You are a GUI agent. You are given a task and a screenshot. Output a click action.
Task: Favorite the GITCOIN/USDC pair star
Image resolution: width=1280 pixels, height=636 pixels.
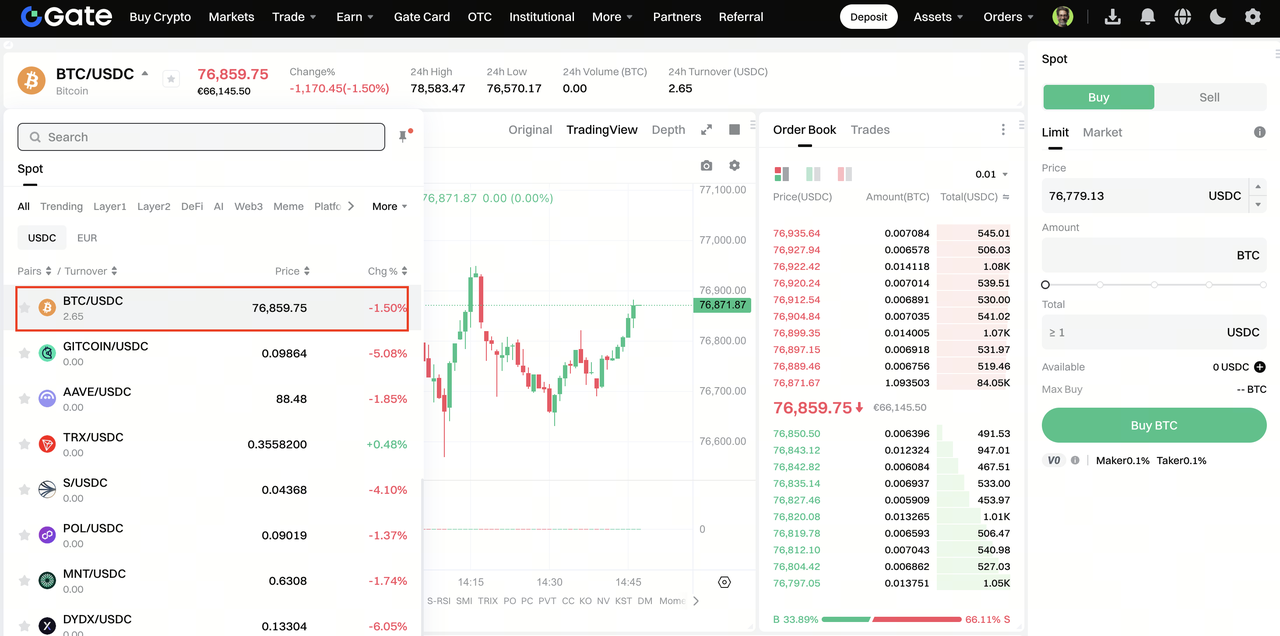24,353
